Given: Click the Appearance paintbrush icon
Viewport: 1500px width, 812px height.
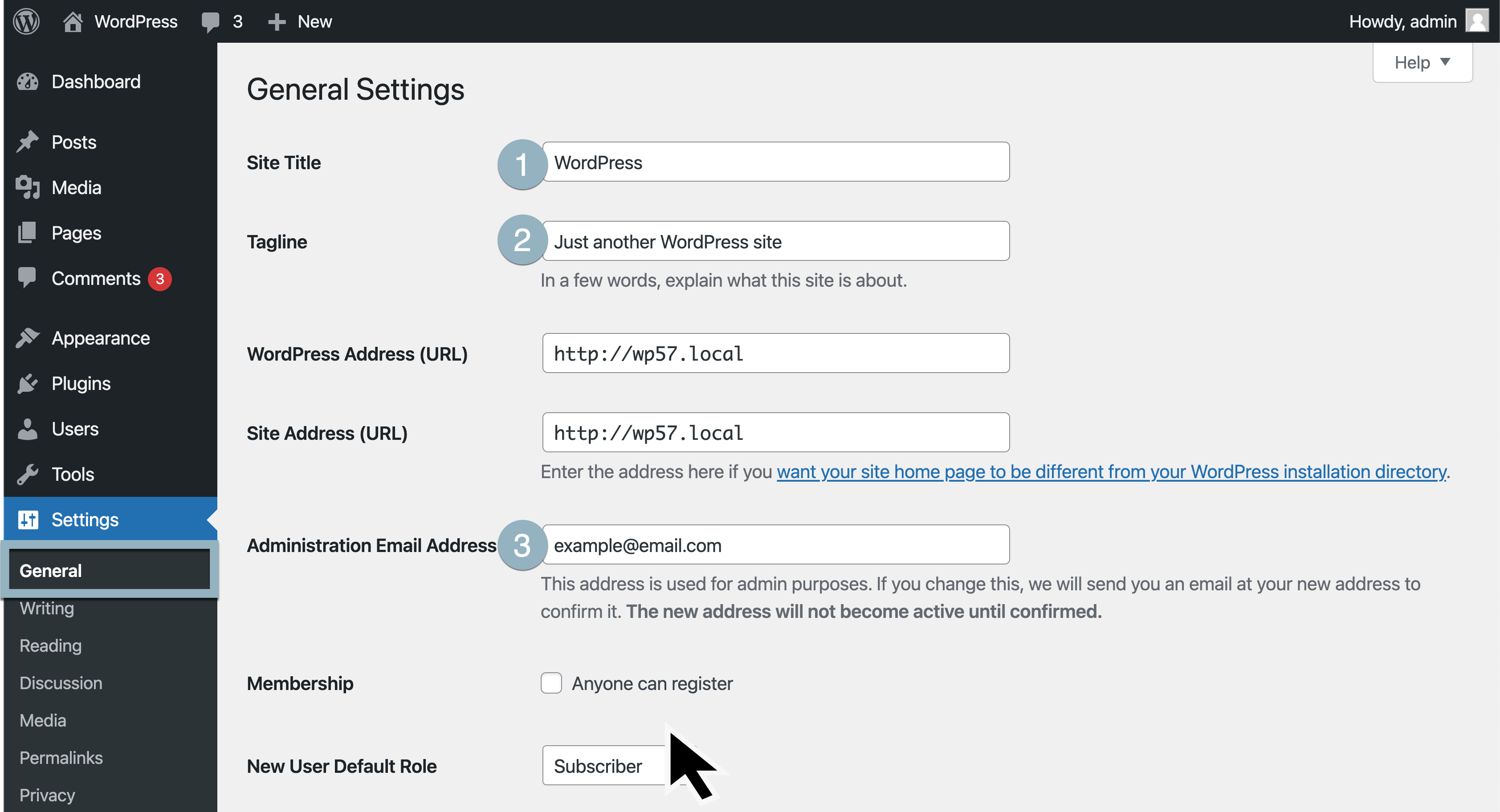Looking at the screenshot, I should [x=27, y=338].
